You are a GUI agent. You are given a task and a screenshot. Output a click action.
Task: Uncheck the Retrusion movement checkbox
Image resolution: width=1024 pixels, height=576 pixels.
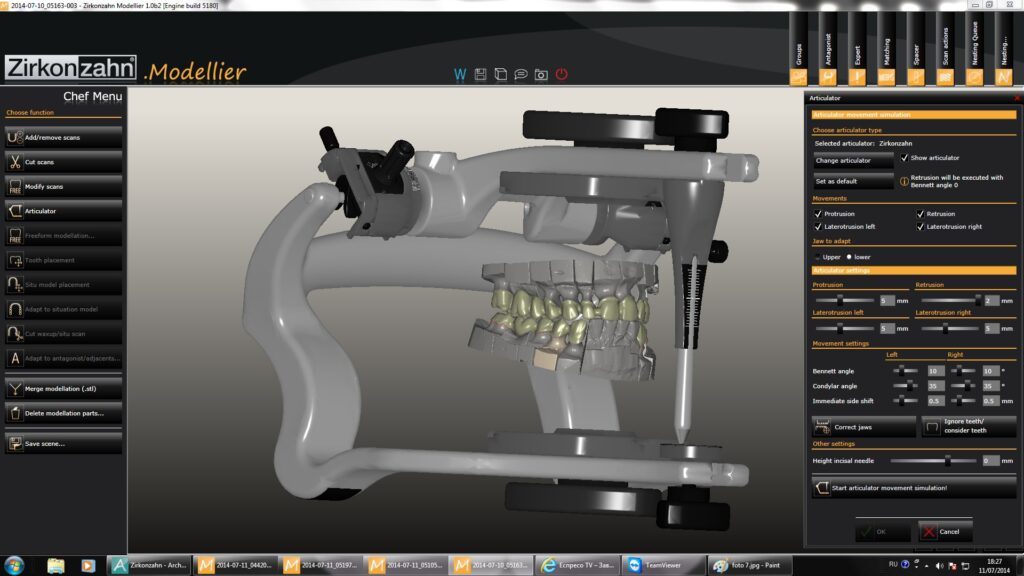click(920, 214)
